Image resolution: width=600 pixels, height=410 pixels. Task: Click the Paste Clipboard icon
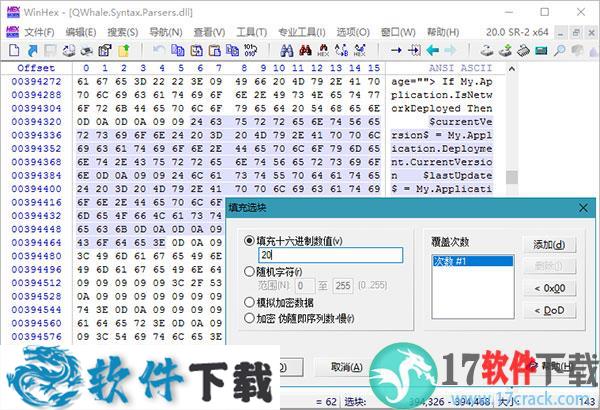(x=214, y=50)
